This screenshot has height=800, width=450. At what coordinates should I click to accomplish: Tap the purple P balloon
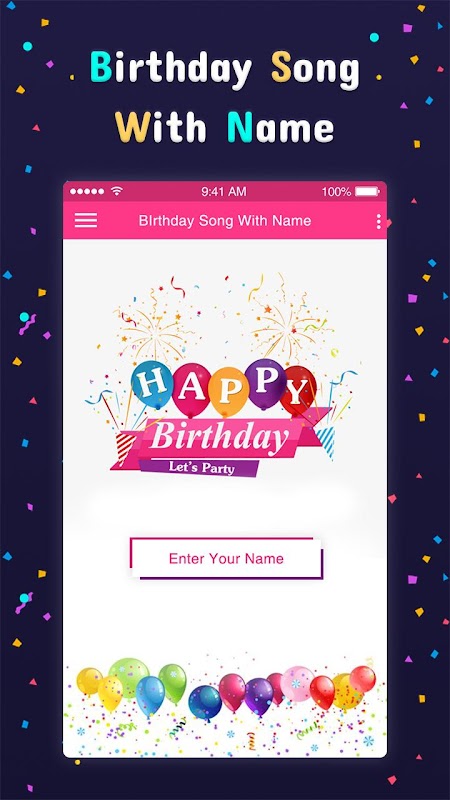(x=265, y=383)
